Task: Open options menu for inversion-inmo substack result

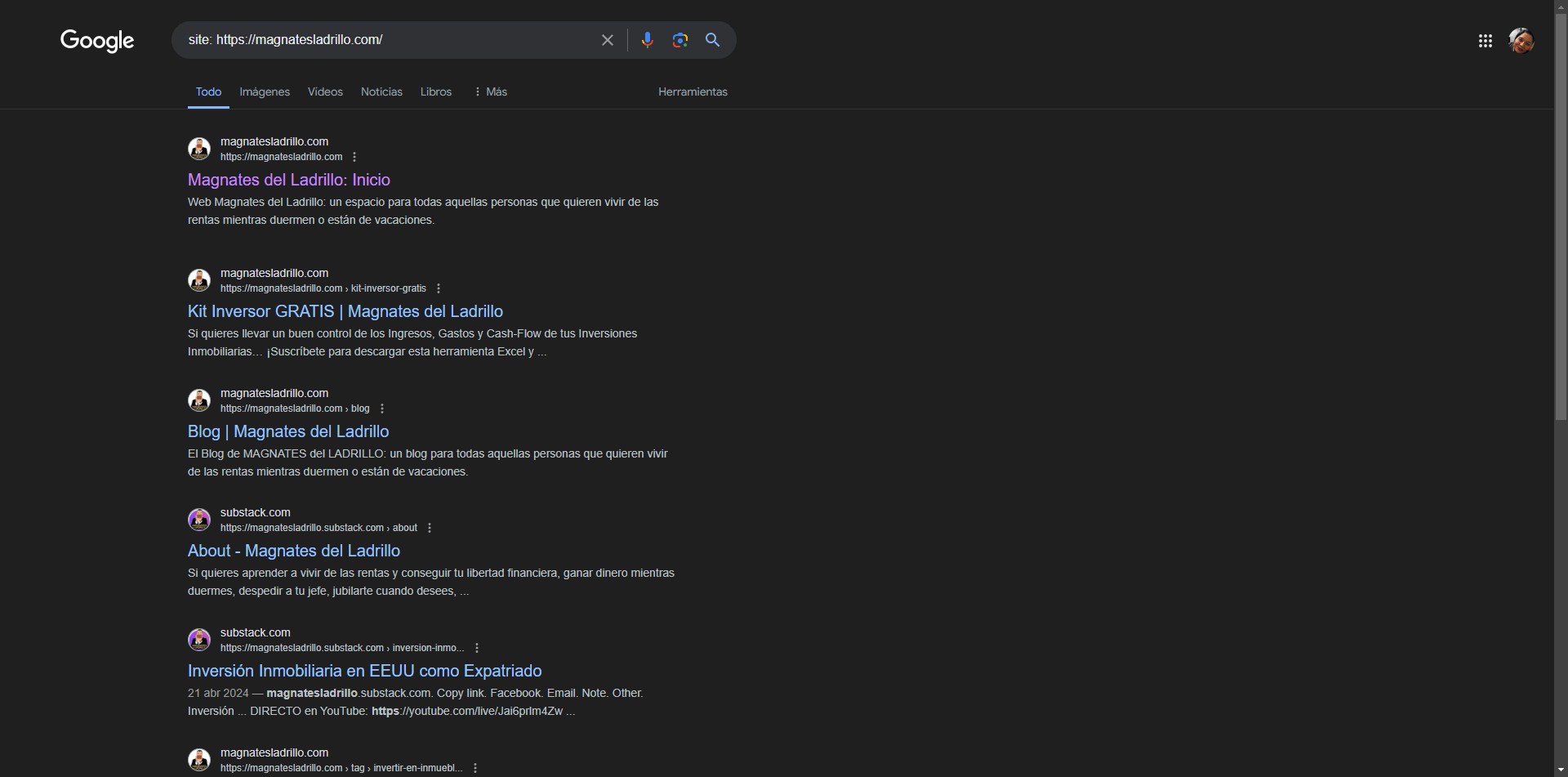Action: (x=477, y=648)
